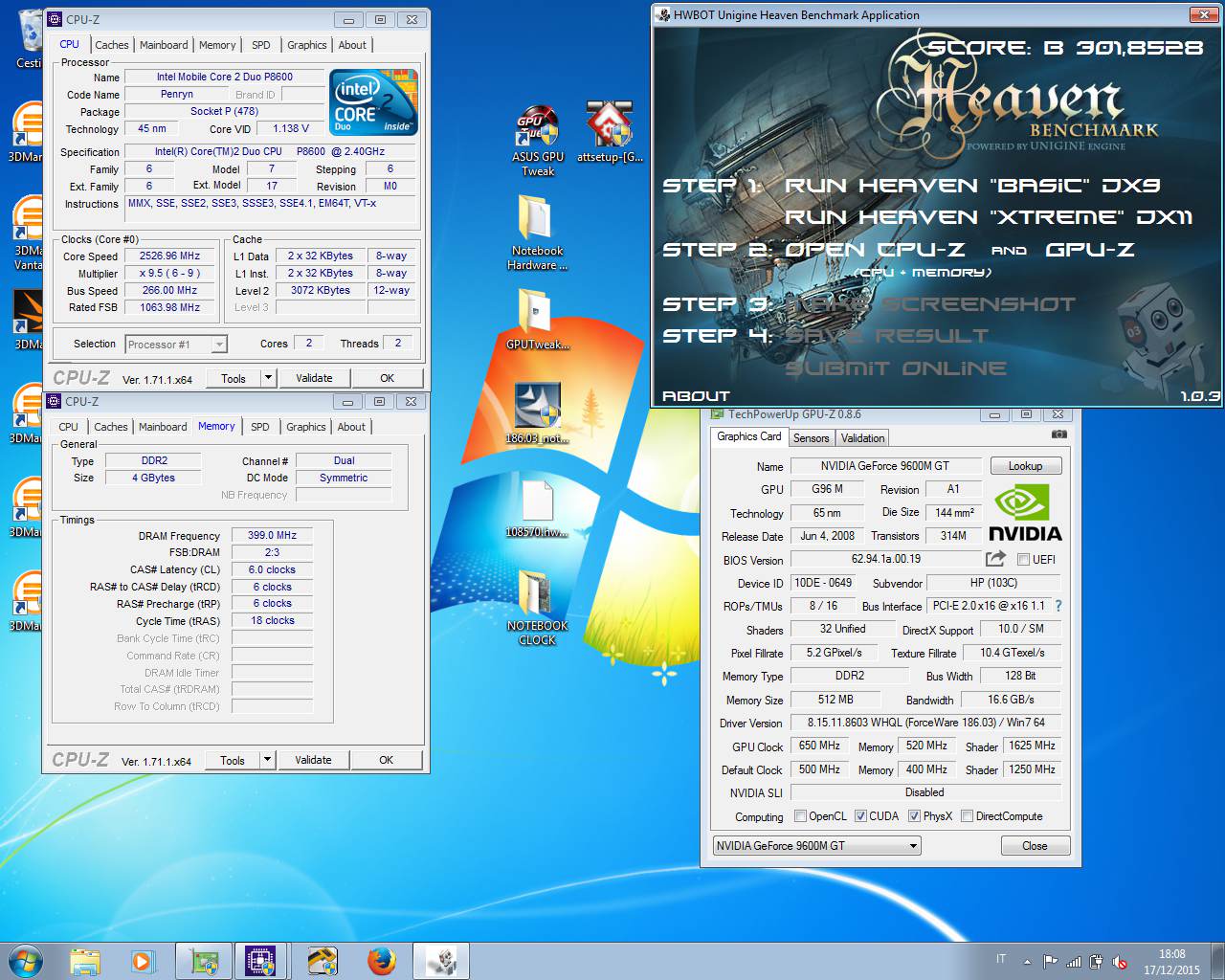
Task: Click the DRAM Frequency value field
Action: [x=272, y=536]
